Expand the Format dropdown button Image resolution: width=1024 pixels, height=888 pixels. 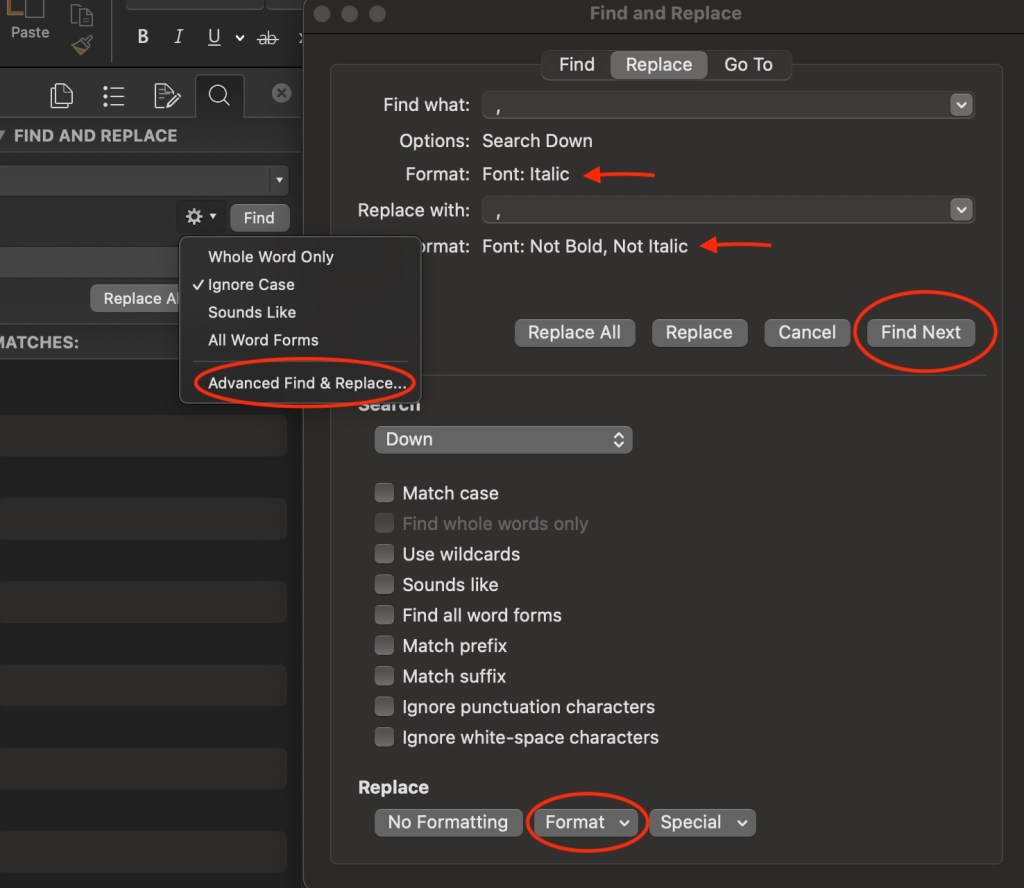coord(587,822)
